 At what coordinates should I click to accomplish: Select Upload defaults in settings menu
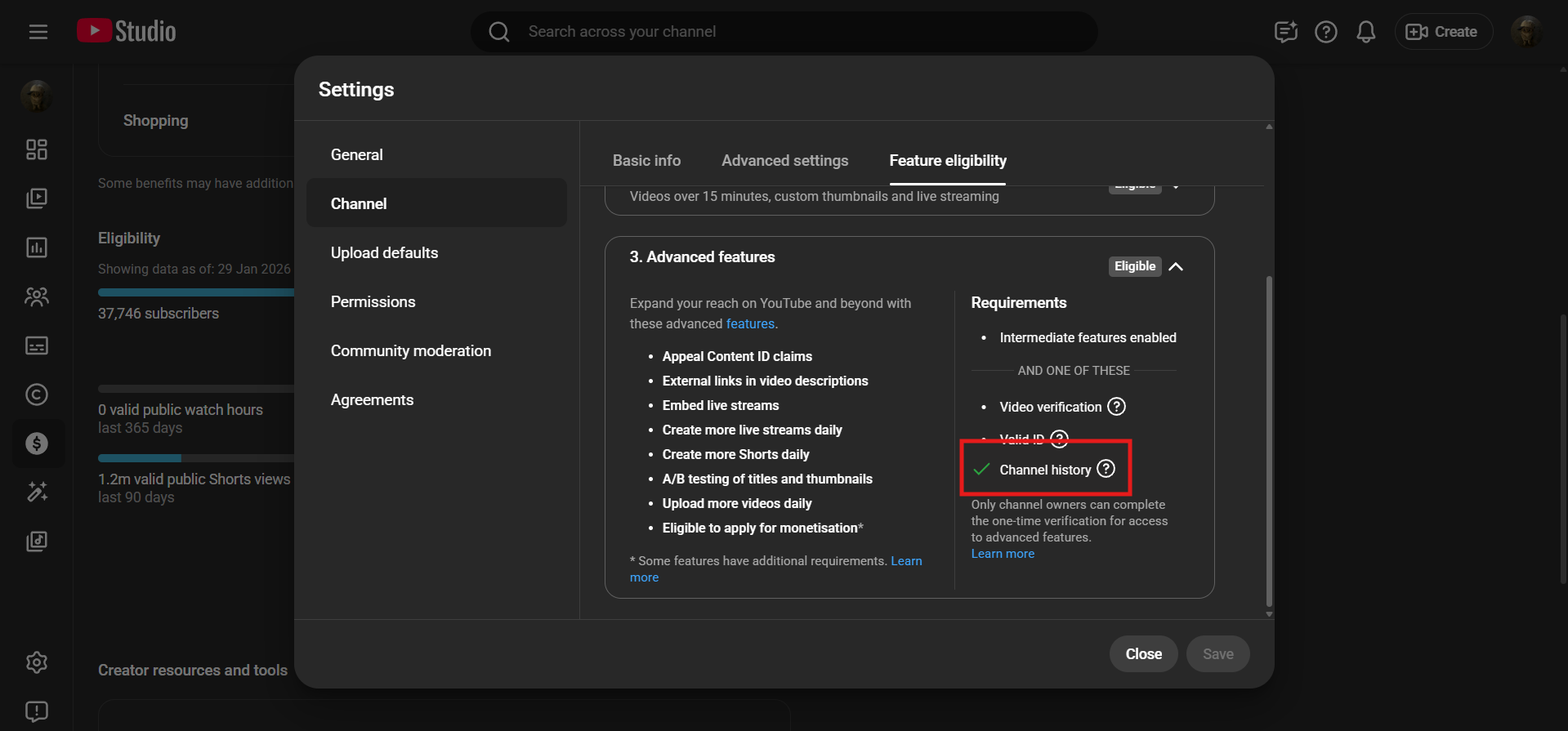pos(384,253)
